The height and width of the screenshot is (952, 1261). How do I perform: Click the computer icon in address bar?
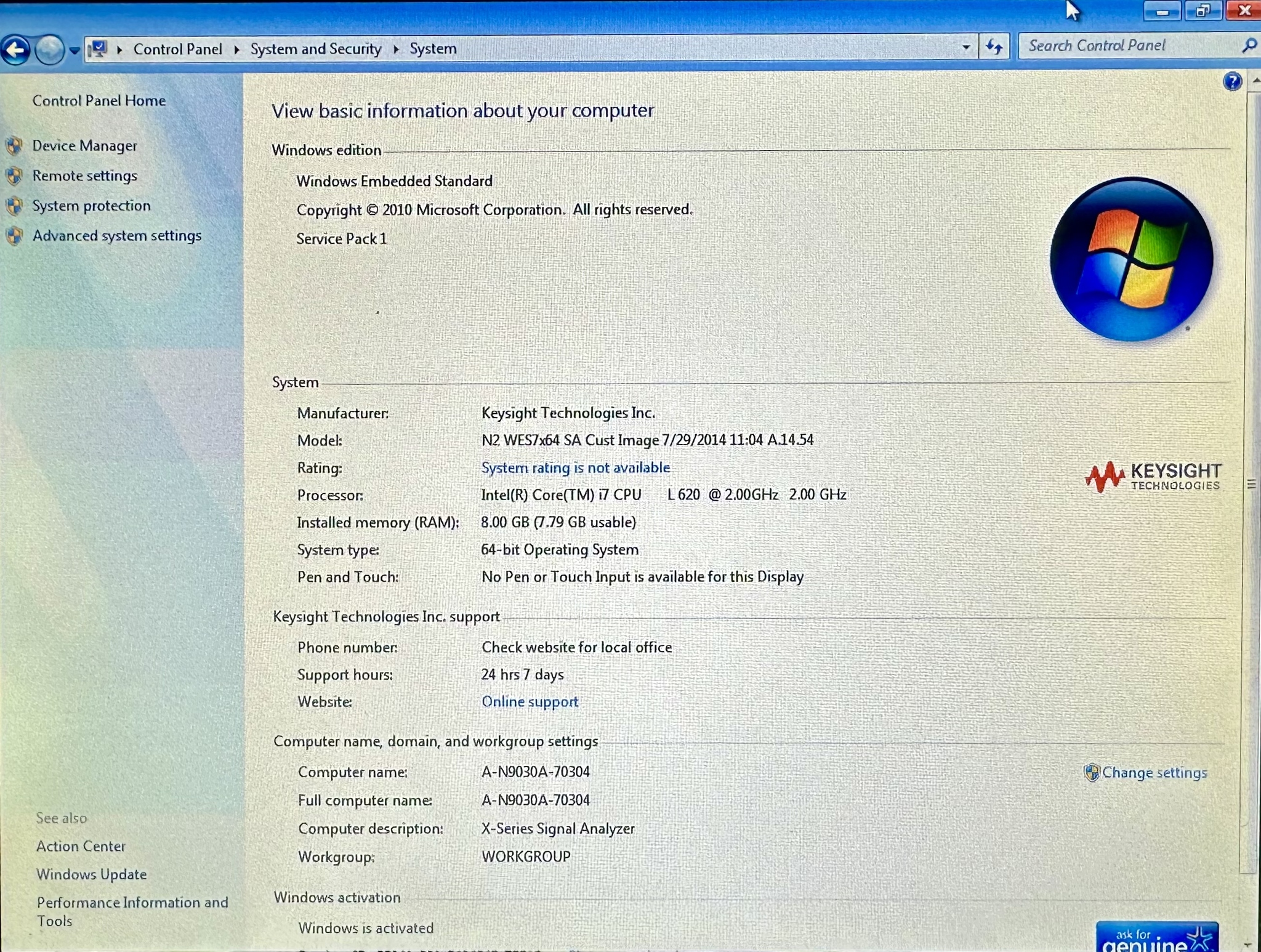99,49
